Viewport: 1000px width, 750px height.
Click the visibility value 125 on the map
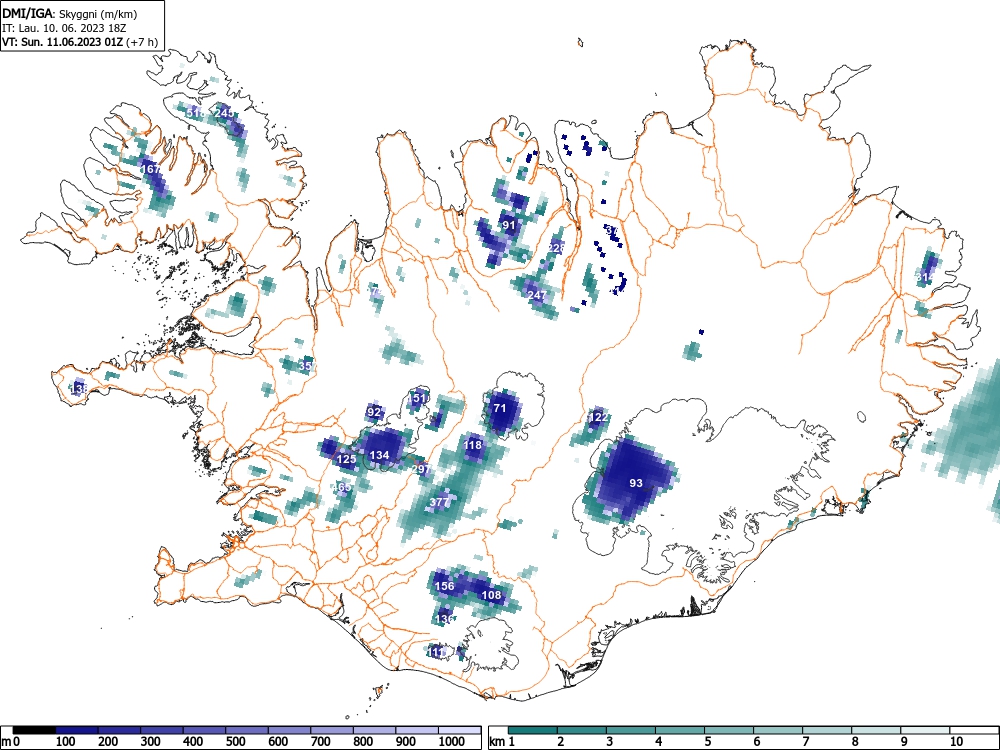(x=346, y=459)
